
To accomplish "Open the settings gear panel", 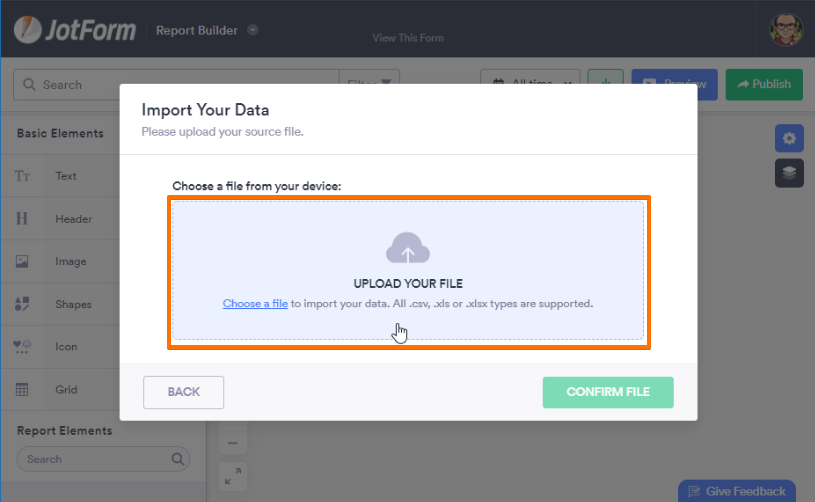I will (x=789, y=138).
